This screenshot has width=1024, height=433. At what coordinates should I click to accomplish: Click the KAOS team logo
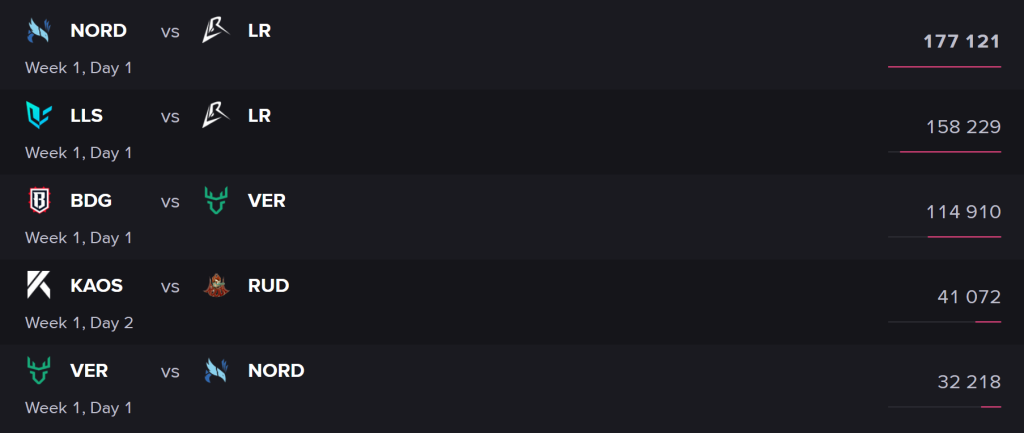pyautogui.click(x=39, y=285)
